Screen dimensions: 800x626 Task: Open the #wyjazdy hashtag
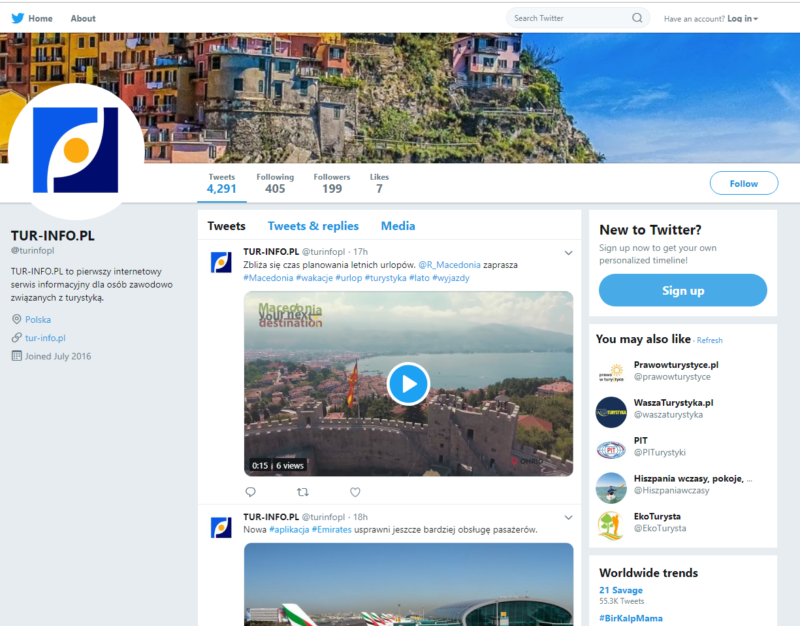click(x=451, y=278)
